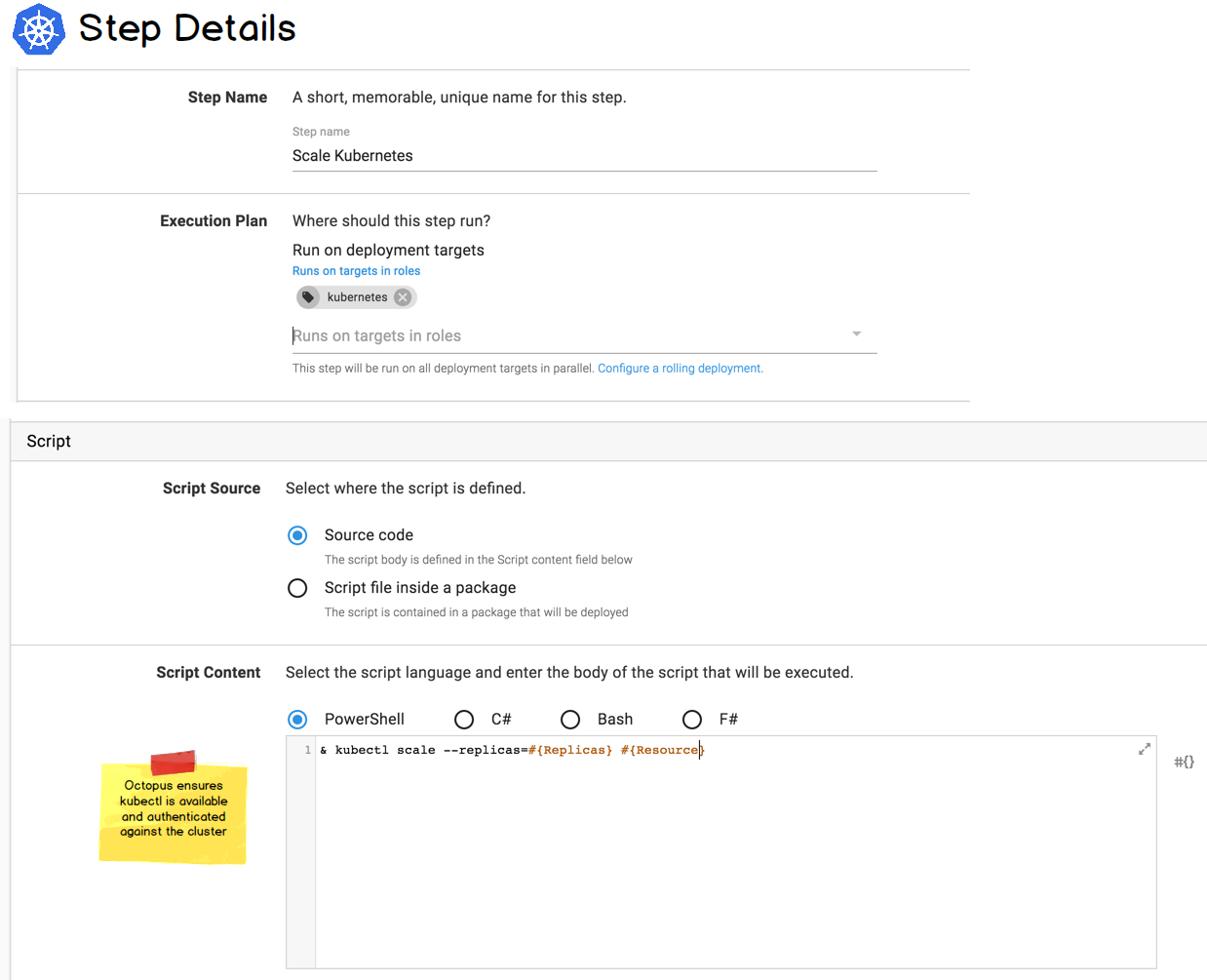The height and width of the screenshot is (980, 1207).
Task: Click the kubernetes role chip
Action: click(357, 297)
